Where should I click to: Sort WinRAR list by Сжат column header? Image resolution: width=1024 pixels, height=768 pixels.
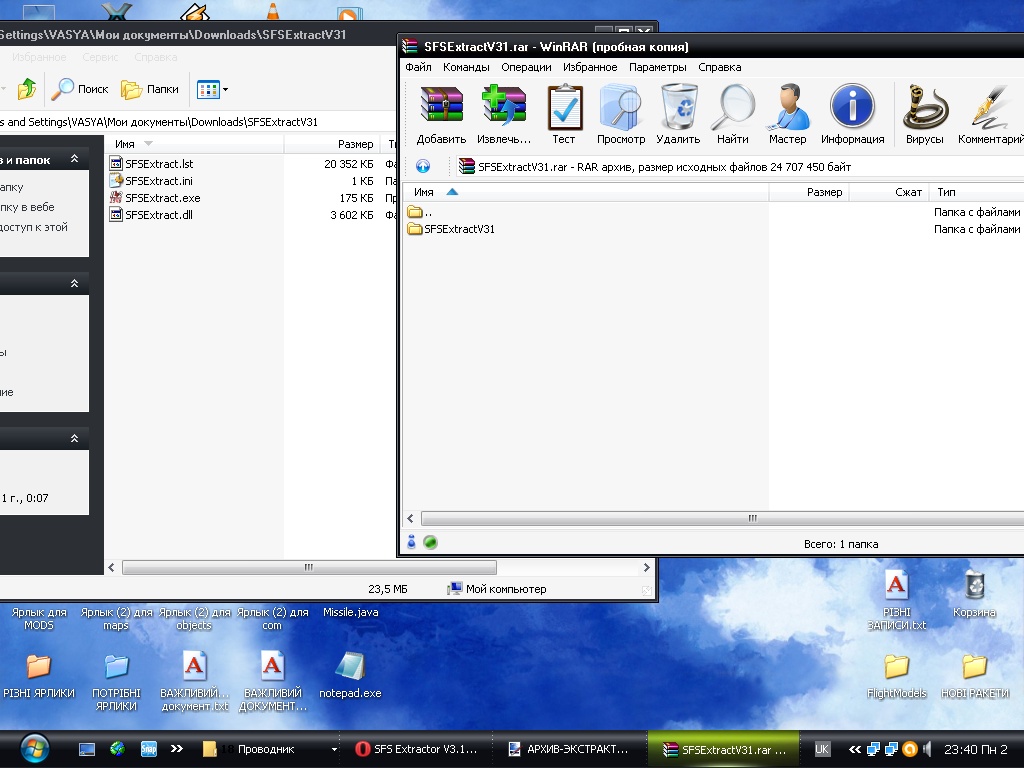click(888, 192)
